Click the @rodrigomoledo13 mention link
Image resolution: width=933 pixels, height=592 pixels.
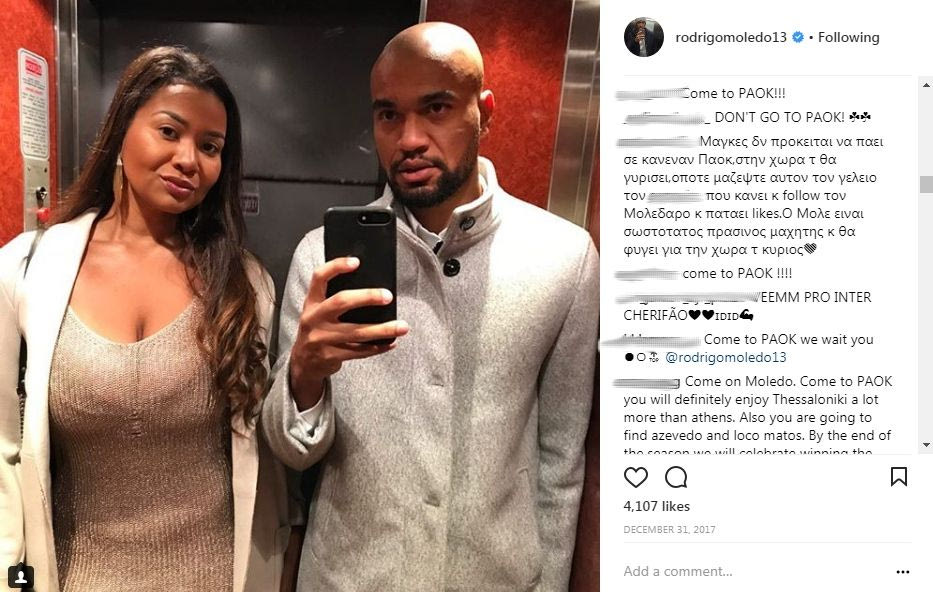(x=725, y=357)
